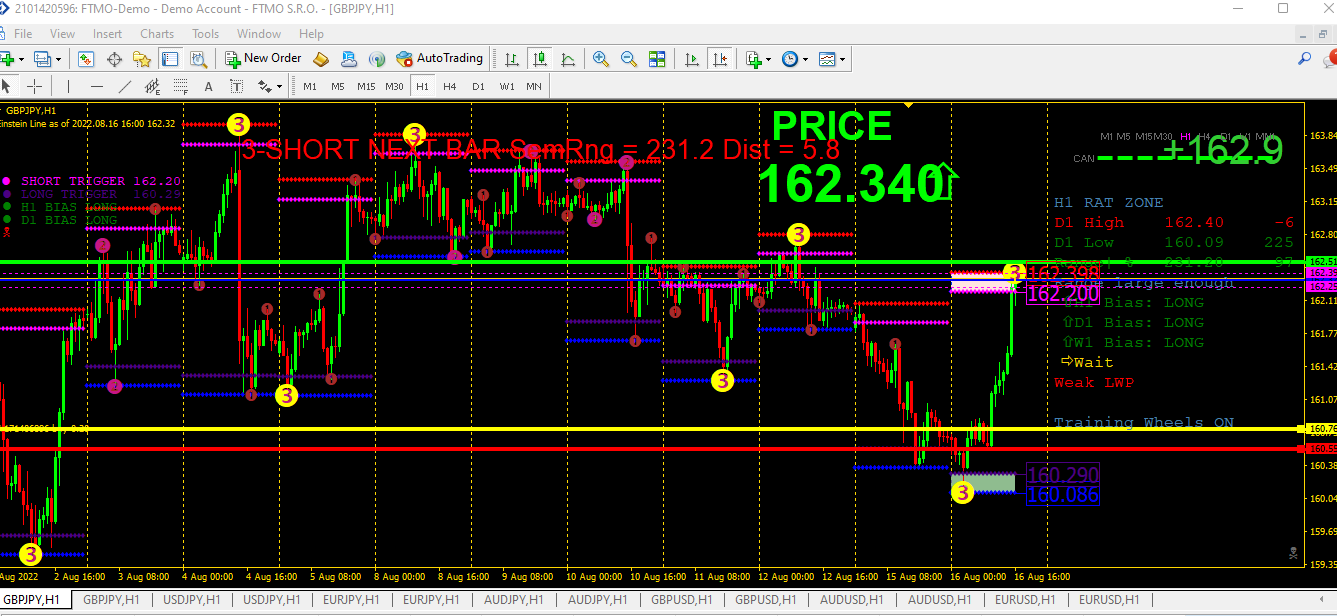Open the Charts menu

click(x=157, y=33)
